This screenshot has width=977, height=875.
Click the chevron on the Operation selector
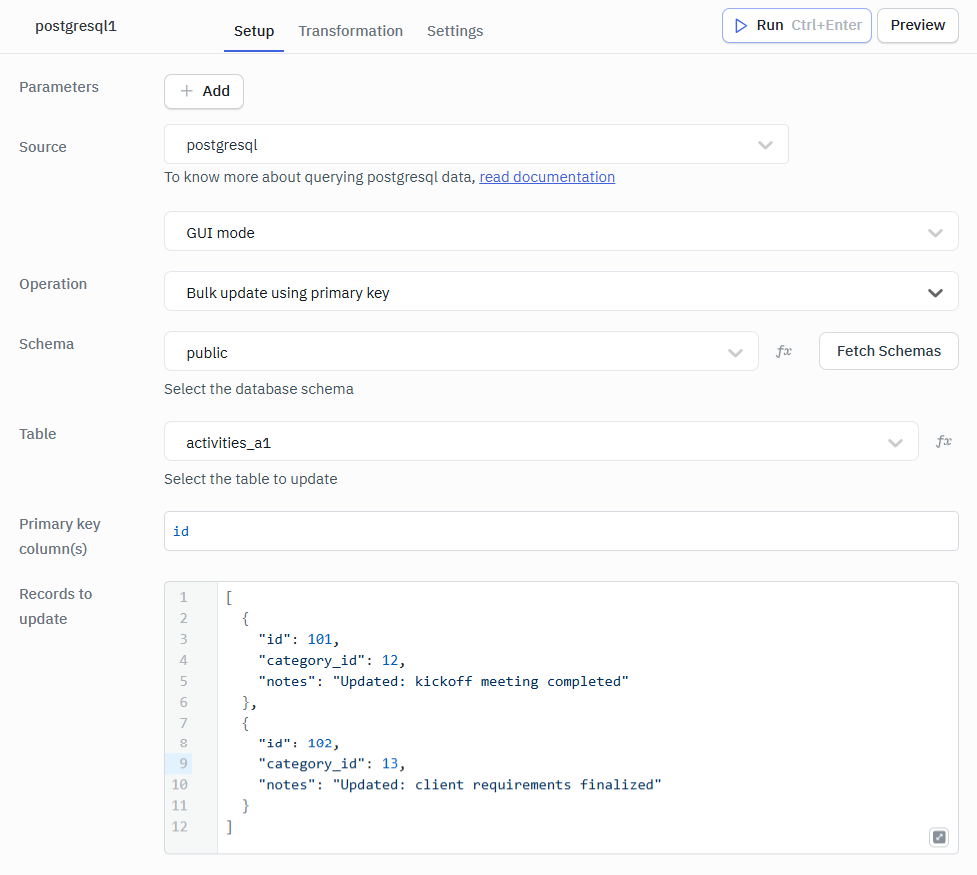(936, 292)
